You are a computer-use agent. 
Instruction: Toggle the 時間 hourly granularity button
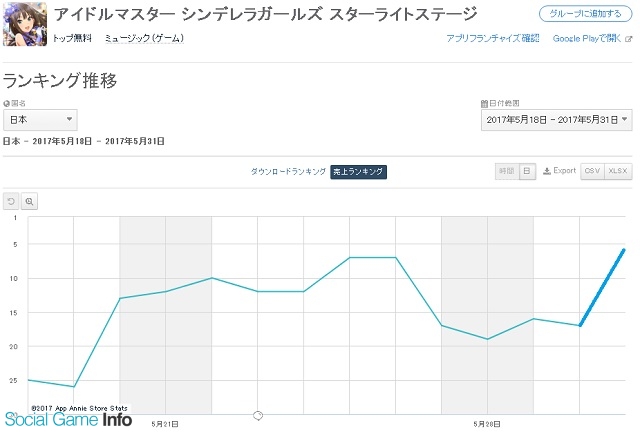click(507, 171)
